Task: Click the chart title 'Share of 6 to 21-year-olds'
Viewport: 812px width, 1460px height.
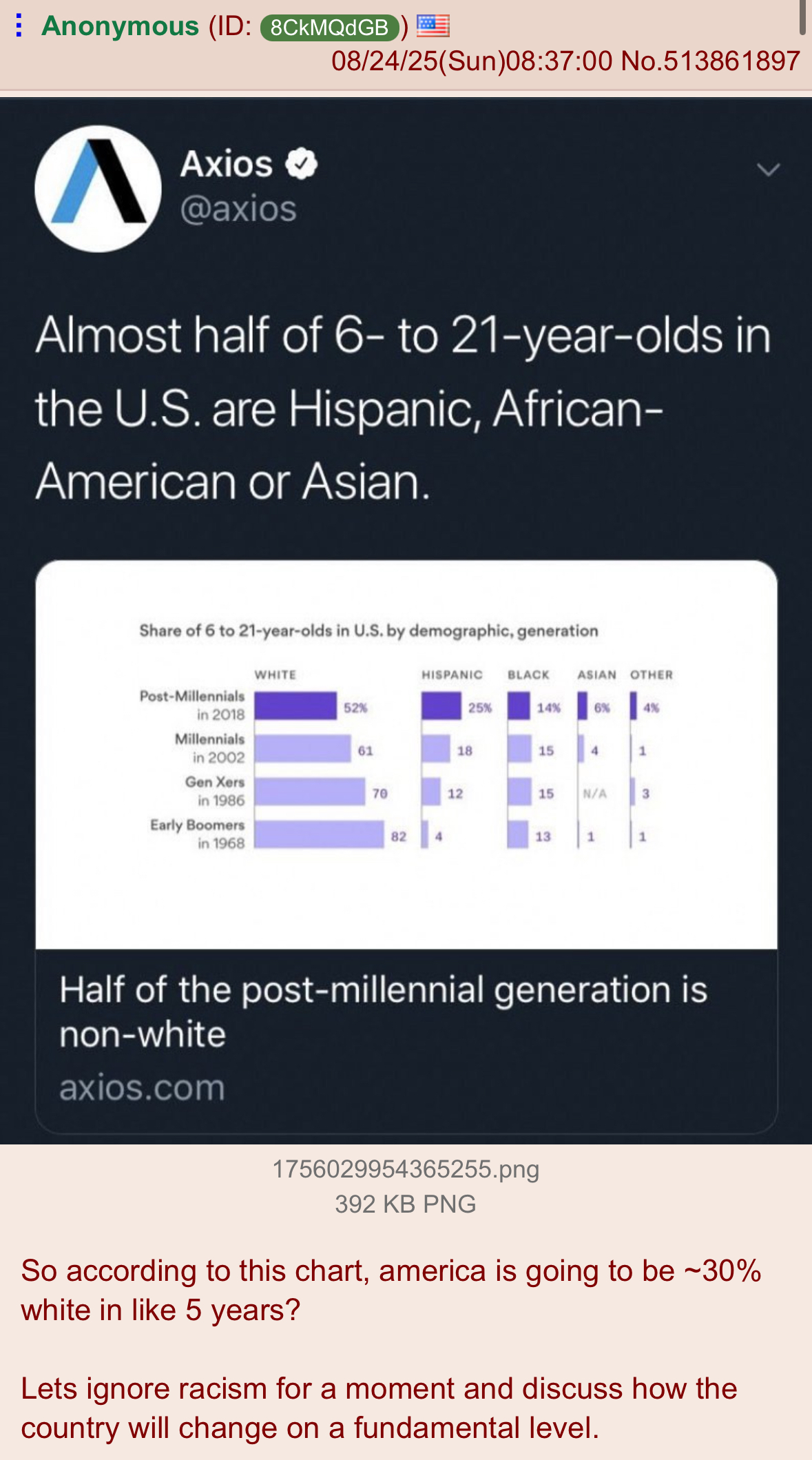Action: [x=368, y=630]
